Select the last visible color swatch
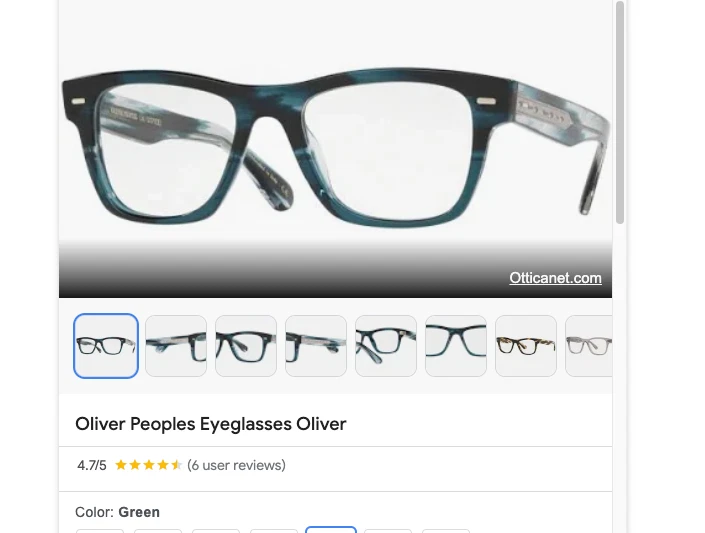705x533 pixels. [x=446, y=531]
